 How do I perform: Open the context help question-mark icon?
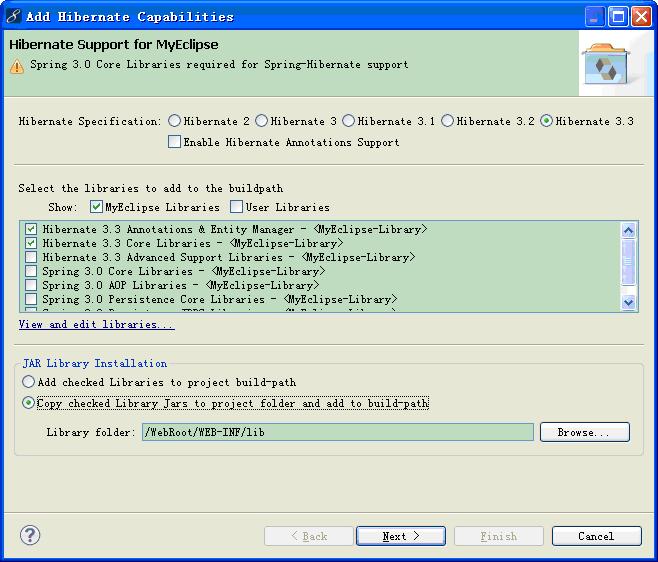[30, 535]
